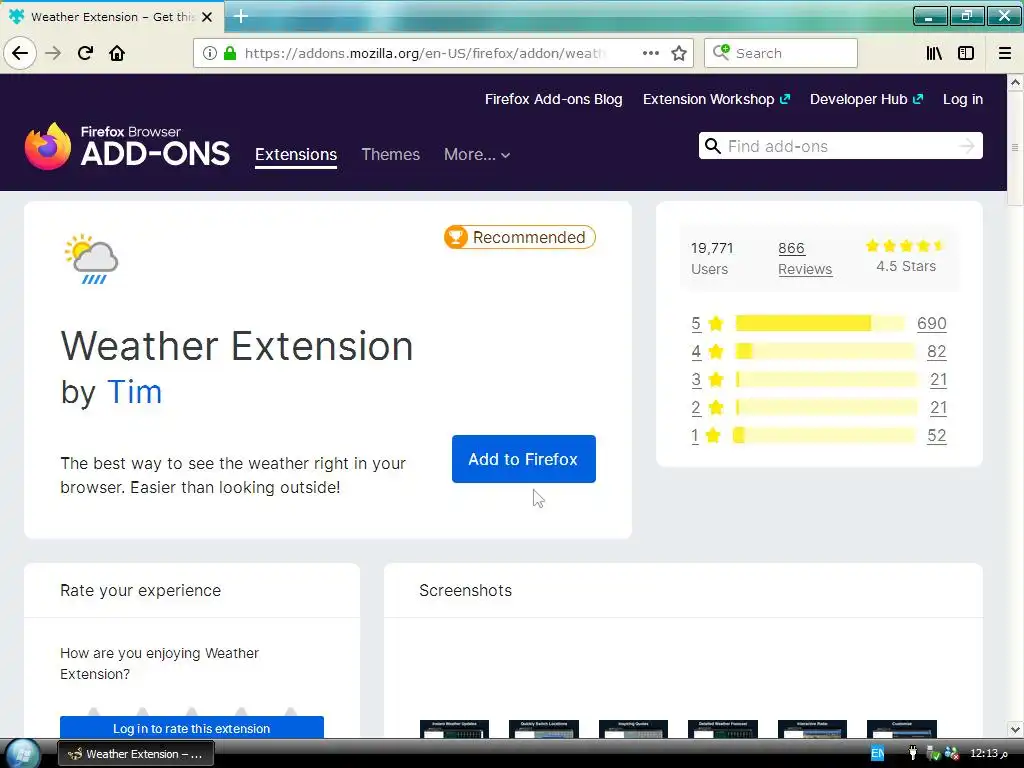Click the magnifier in Find add-ons box
1024x768 pixels.
point(713,146)
